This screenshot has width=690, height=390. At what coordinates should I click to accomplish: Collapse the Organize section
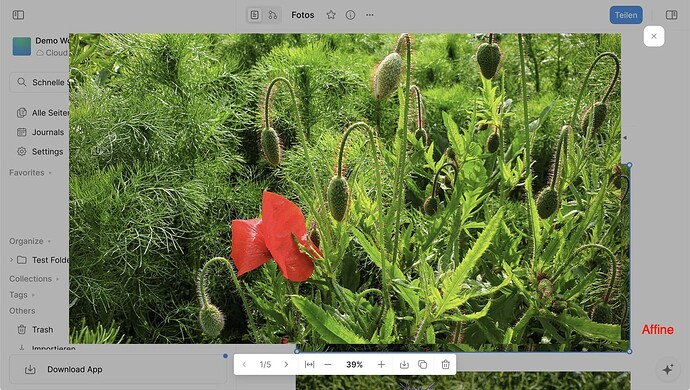click(x=30, y=241)
